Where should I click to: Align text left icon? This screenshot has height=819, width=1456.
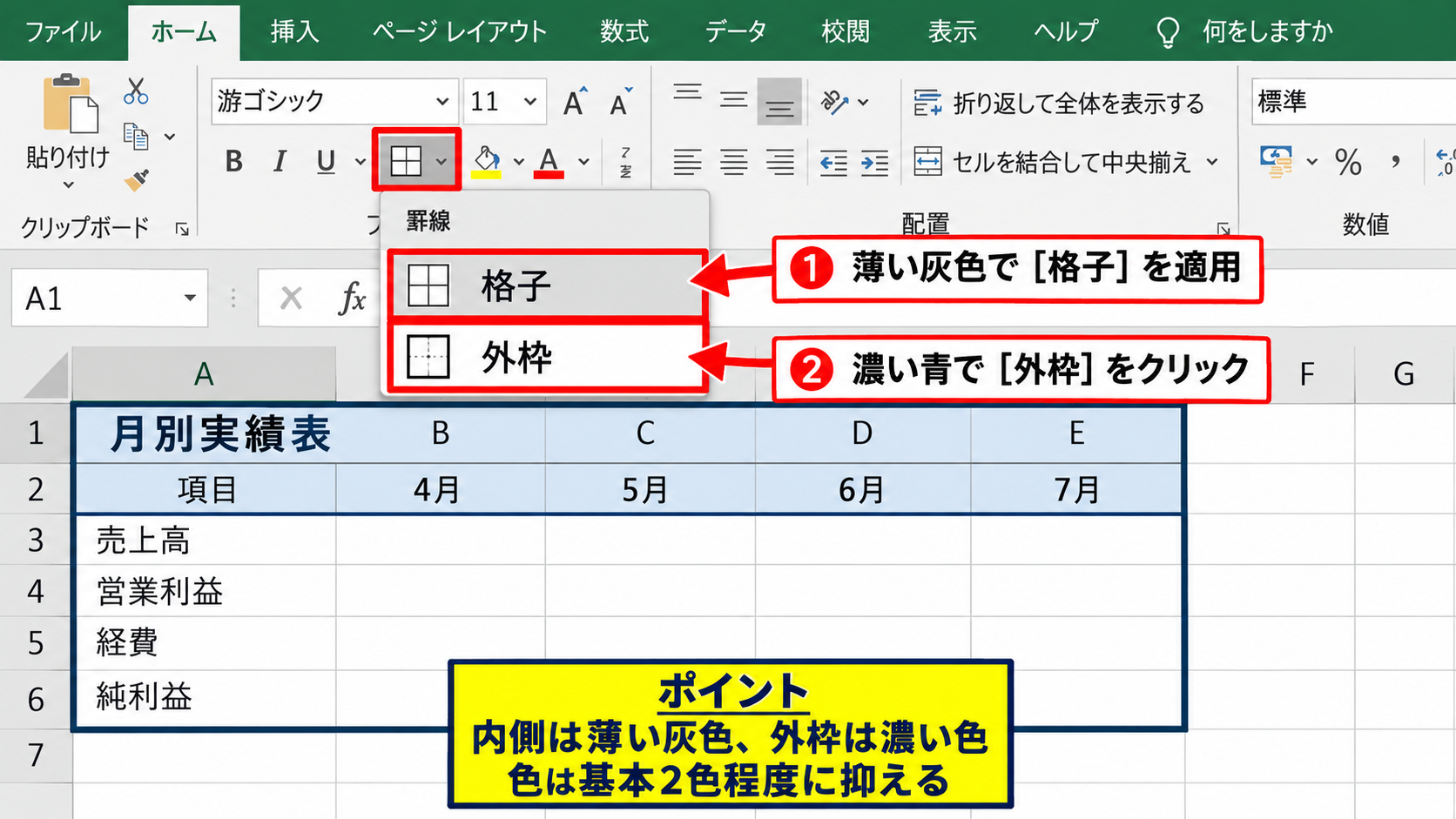pos(687,163)
